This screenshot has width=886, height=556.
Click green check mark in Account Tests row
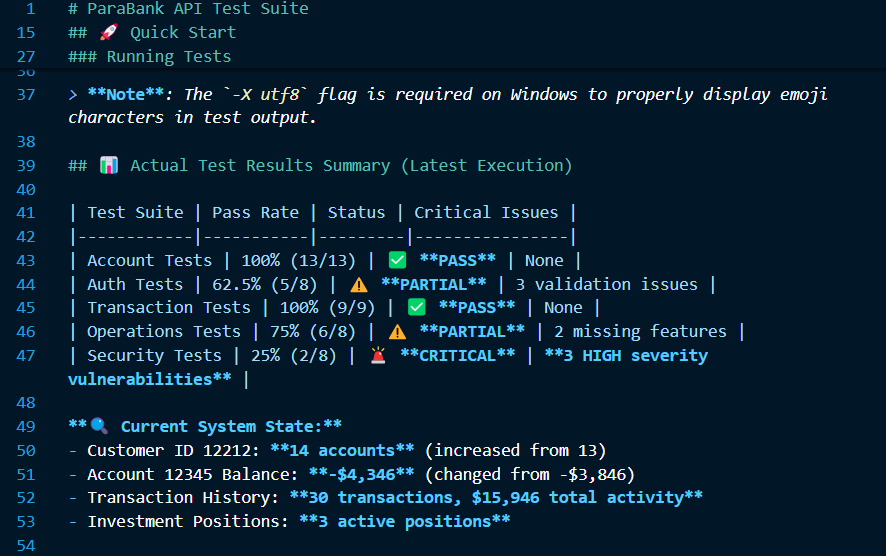pyautogui.click(x=397, y=260)
